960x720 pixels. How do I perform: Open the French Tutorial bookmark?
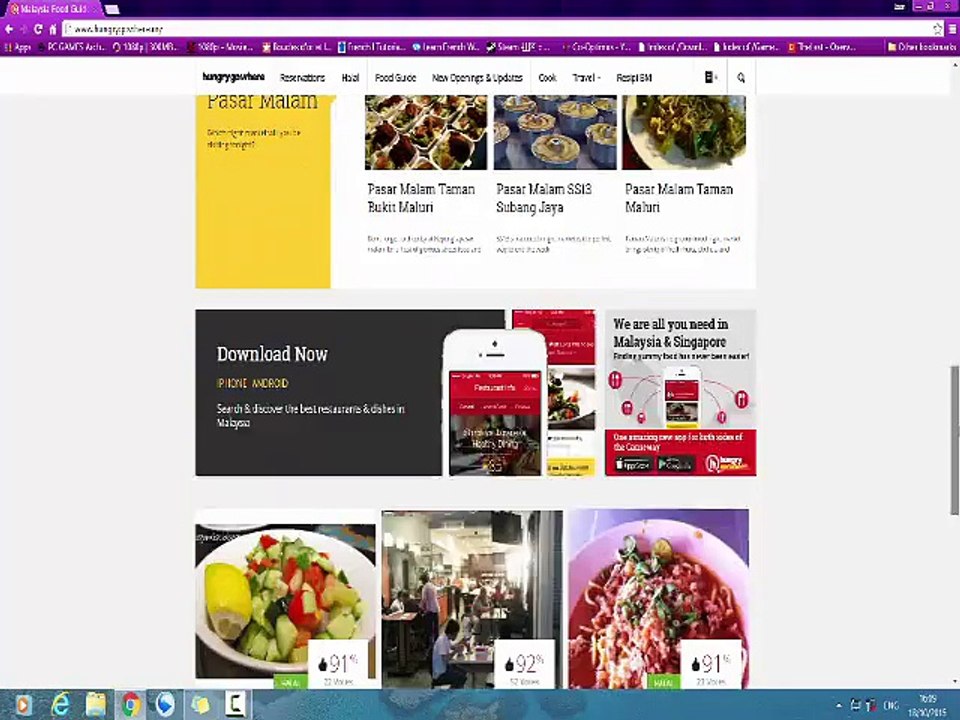tap(372, 47)
